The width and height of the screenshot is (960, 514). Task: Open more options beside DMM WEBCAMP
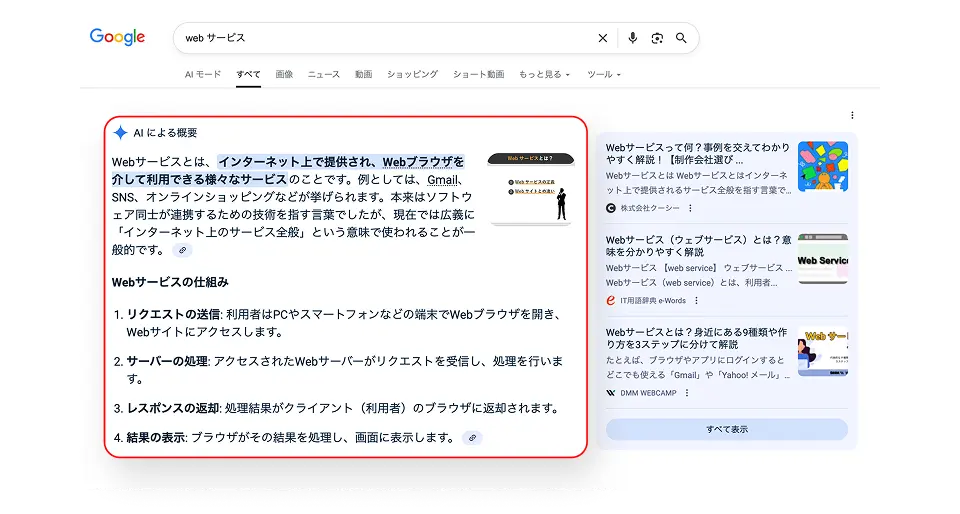(x=687, y=393)
